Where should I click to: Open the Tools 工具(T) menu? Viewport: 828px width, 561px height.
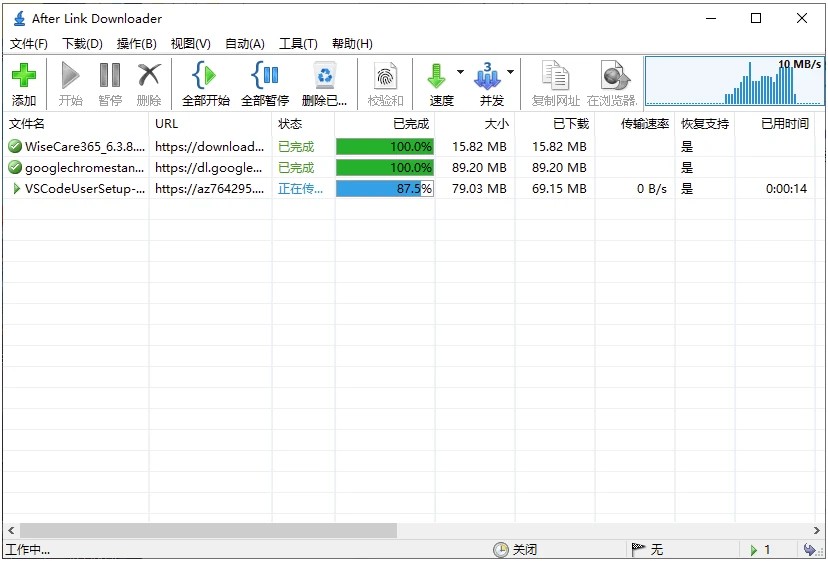point(298,44)
